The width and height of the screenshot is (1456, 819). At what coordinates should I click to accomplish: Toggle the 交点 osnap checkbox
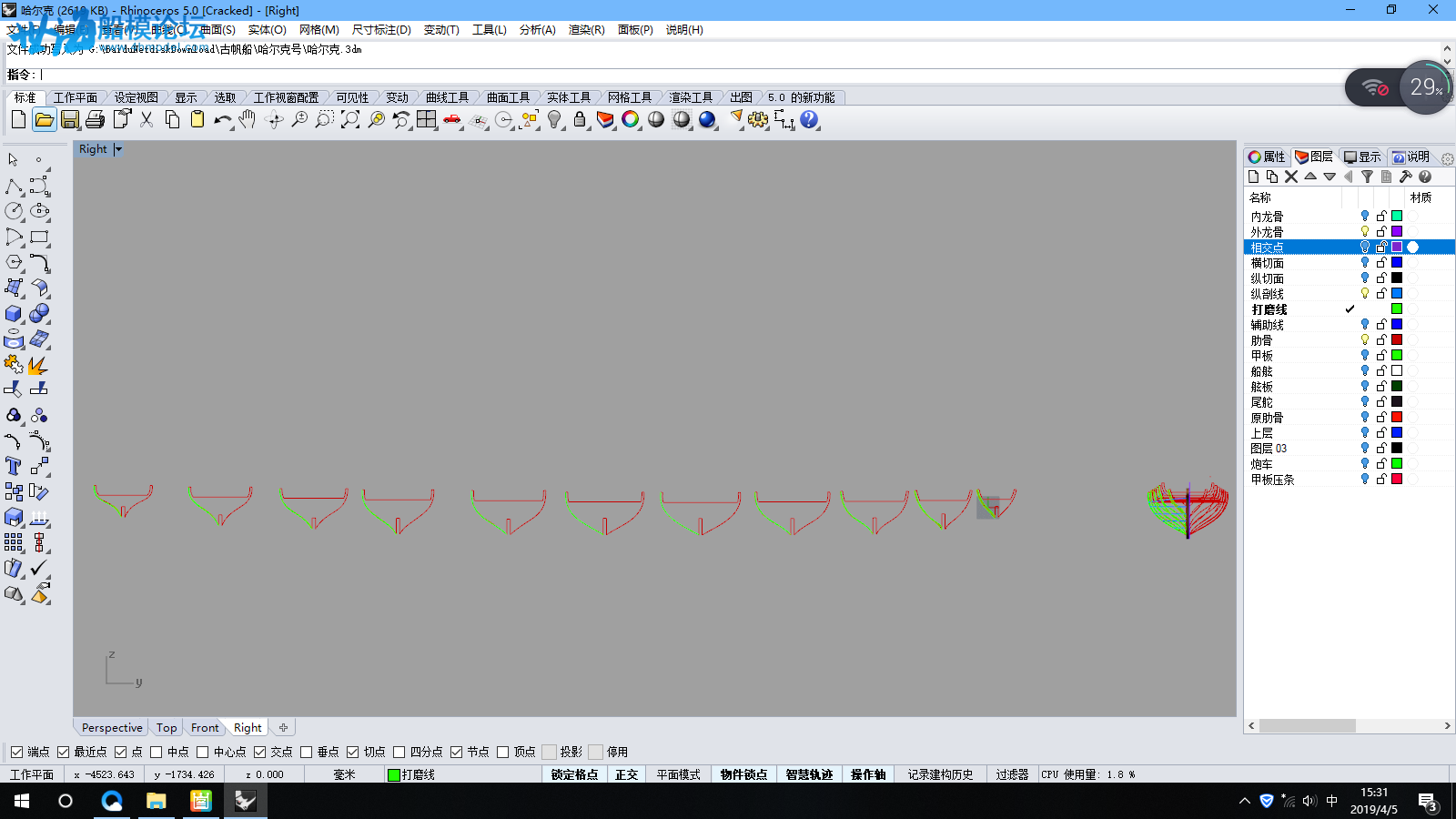[x=259, y=752]
